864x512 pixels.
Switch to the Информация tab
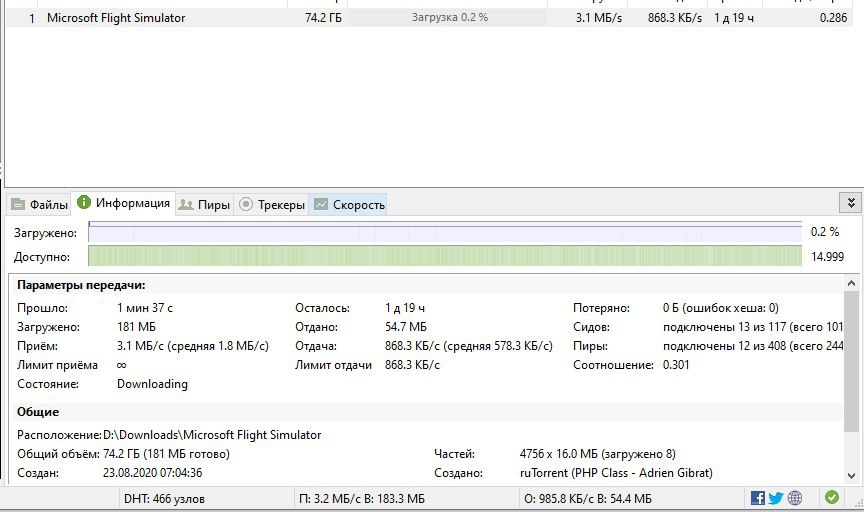(x=123, y=203)
